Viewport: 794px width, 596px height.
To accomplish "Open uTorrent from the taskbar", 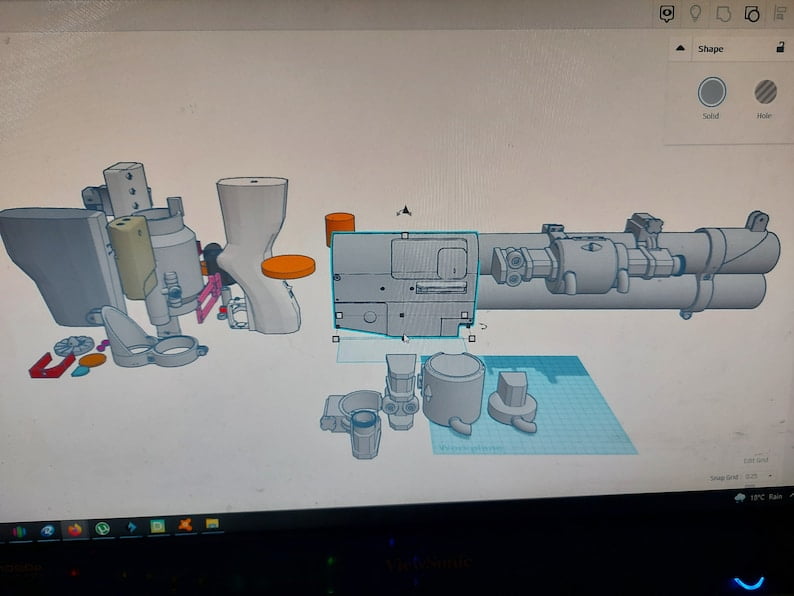I will (x=103, y=529).
